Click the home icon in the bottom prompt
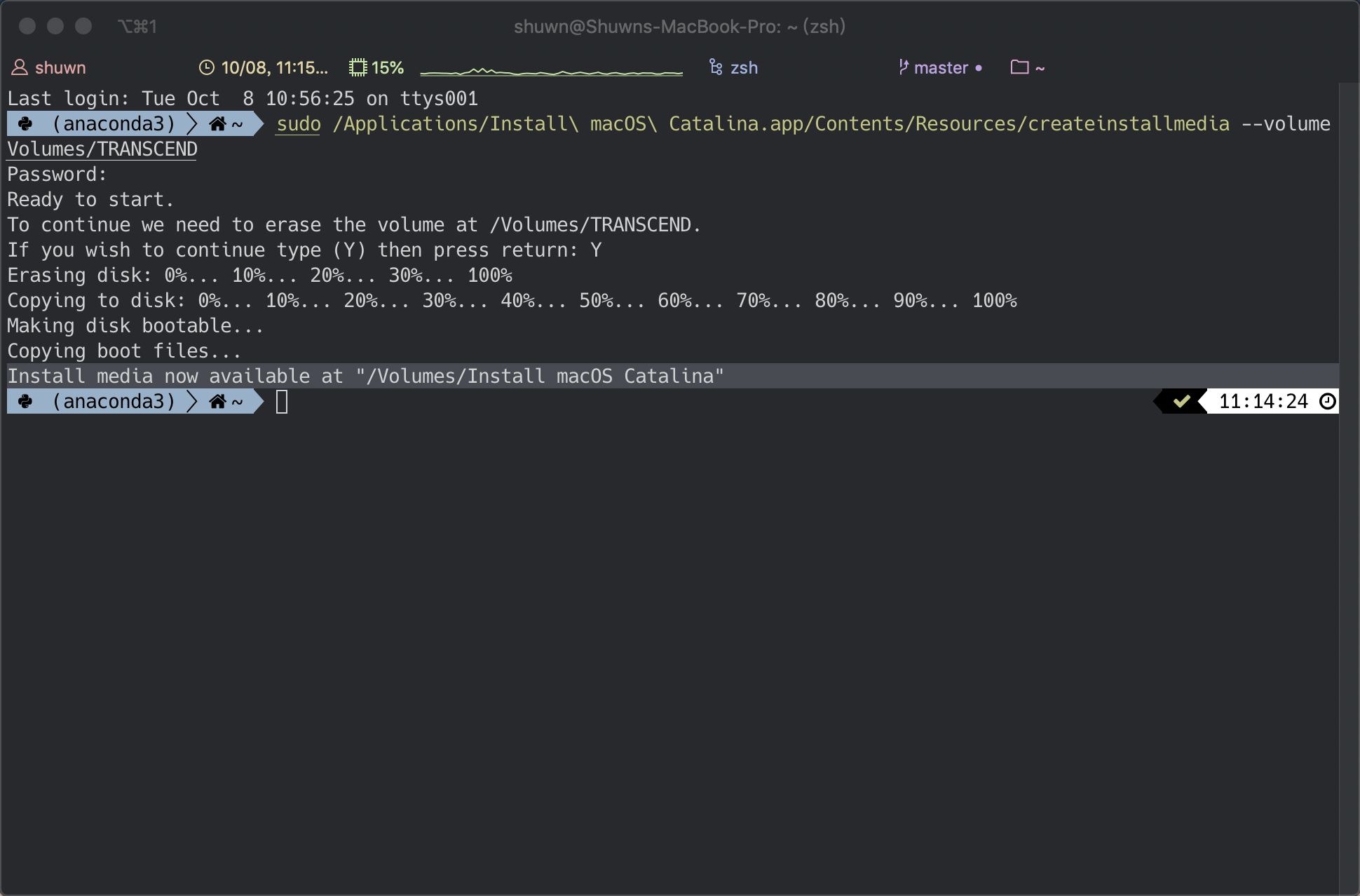Screen dimensions: 1360x896 [x=217, y=402]
